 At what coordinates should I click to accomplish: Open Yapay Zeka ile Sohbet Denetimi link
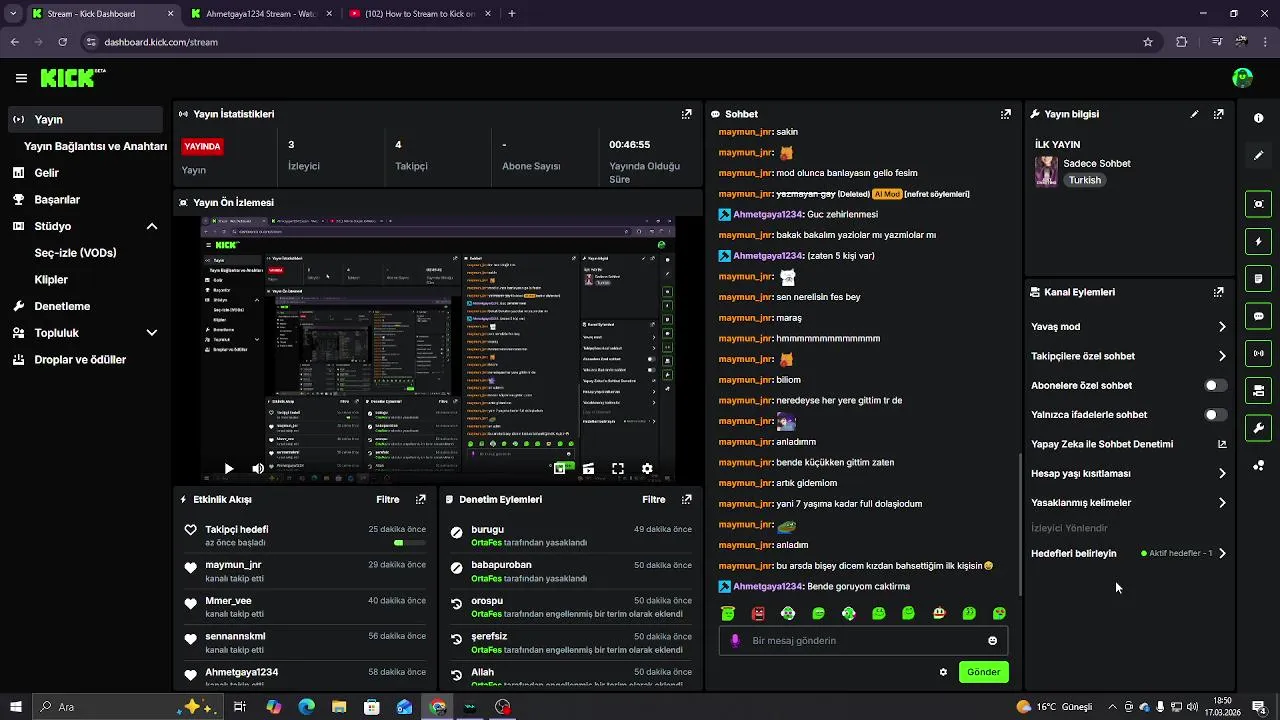tap(1129, 444)
